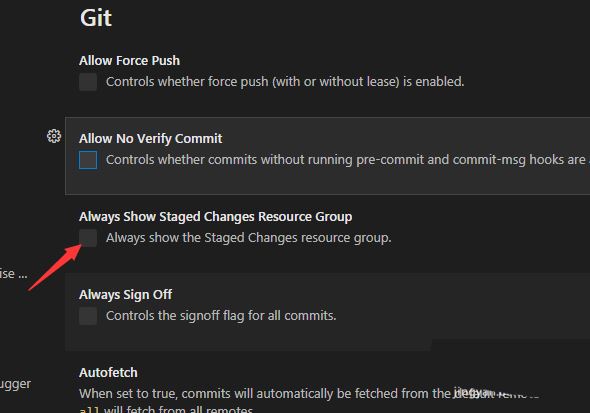Tick the Allow No Verify Commit checkbox
590x413 pixels.
pyautogui.click(x=88, y=160)
